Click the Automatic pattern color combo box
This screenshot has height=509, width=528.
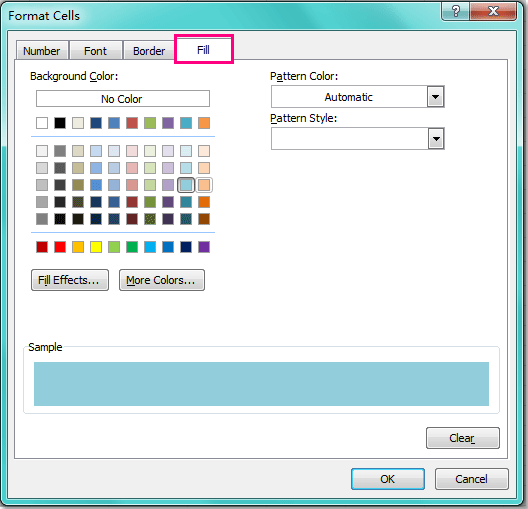358,97
